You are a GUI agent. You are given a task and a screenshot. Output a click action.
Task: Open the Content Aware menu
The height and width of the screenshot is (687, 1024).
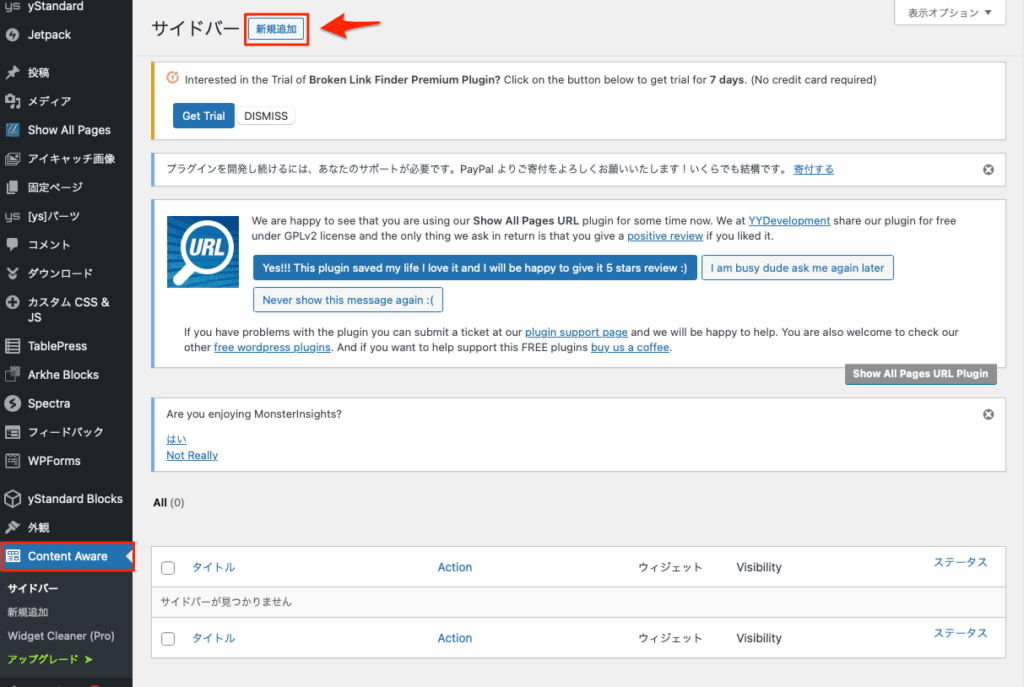tap(66, 556)
